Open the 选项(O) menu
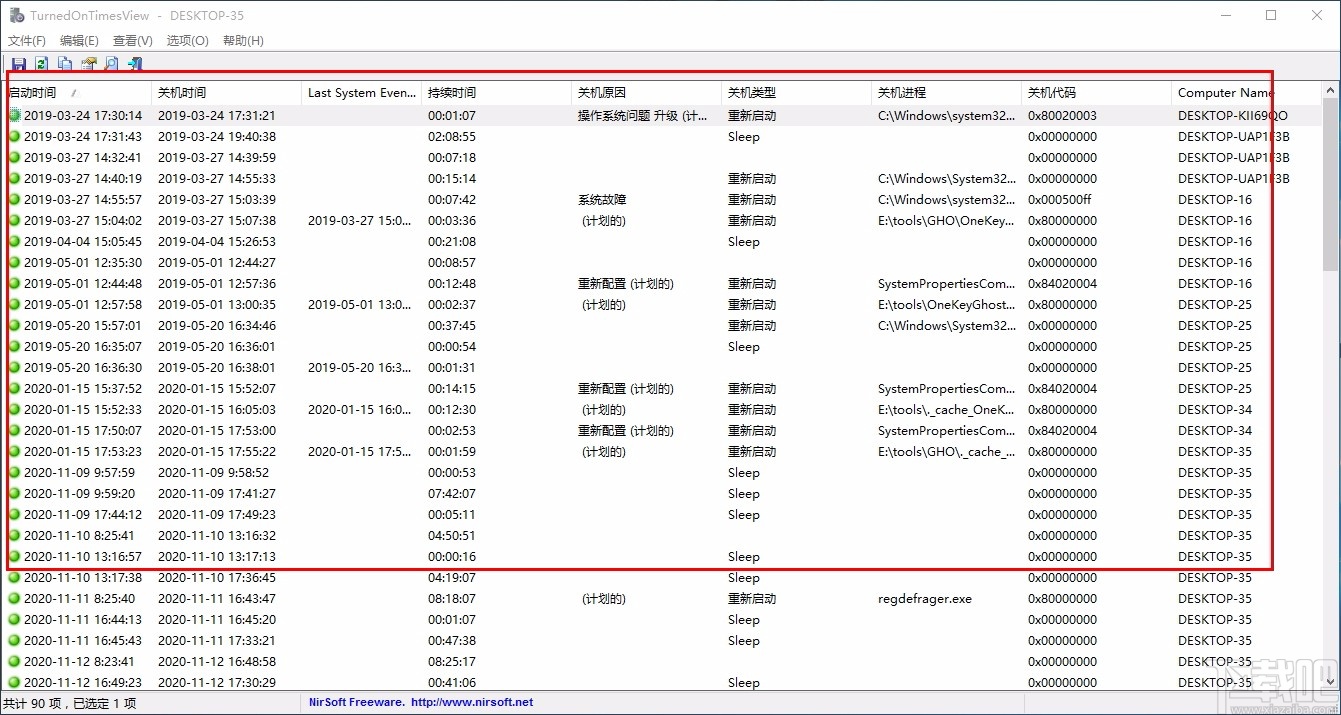 (x=187, y=41)
